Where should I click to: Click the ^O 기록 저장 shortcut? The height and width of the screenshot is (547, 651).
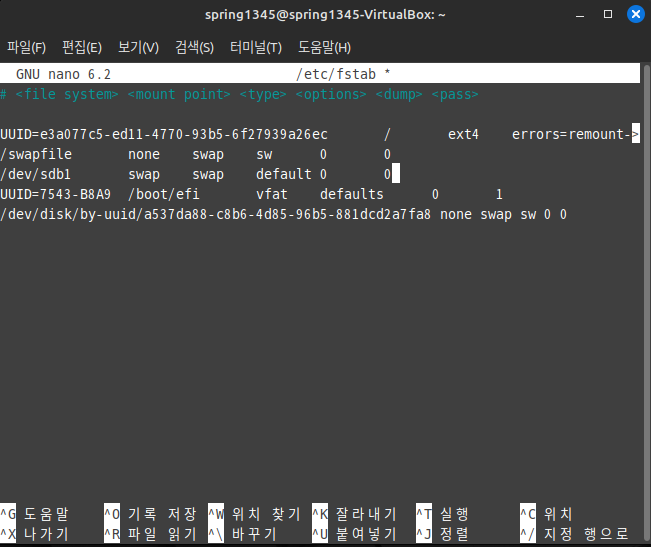pyautogui.click(x=150, y=514)
